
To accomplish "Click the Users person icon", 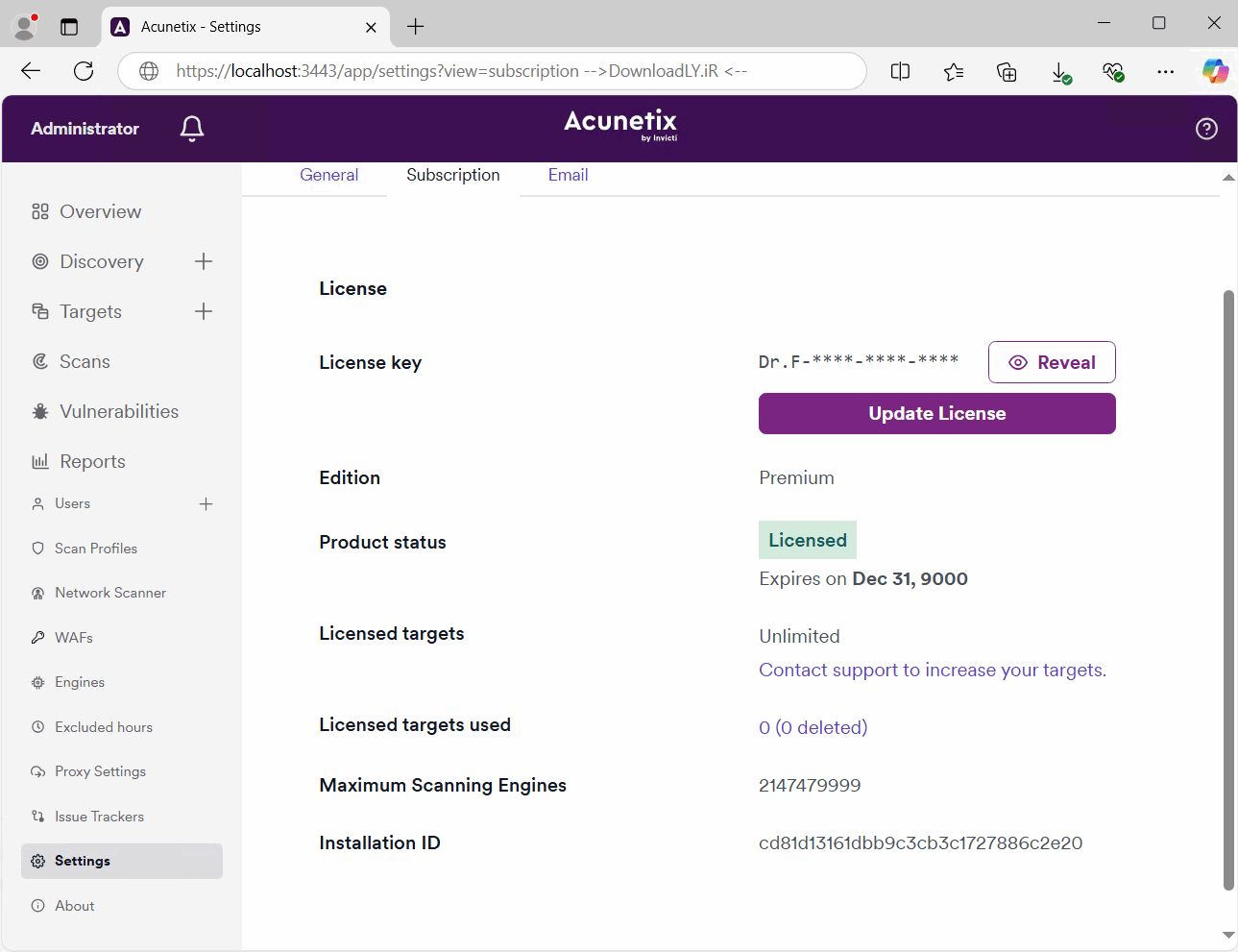I will (38, 503).
